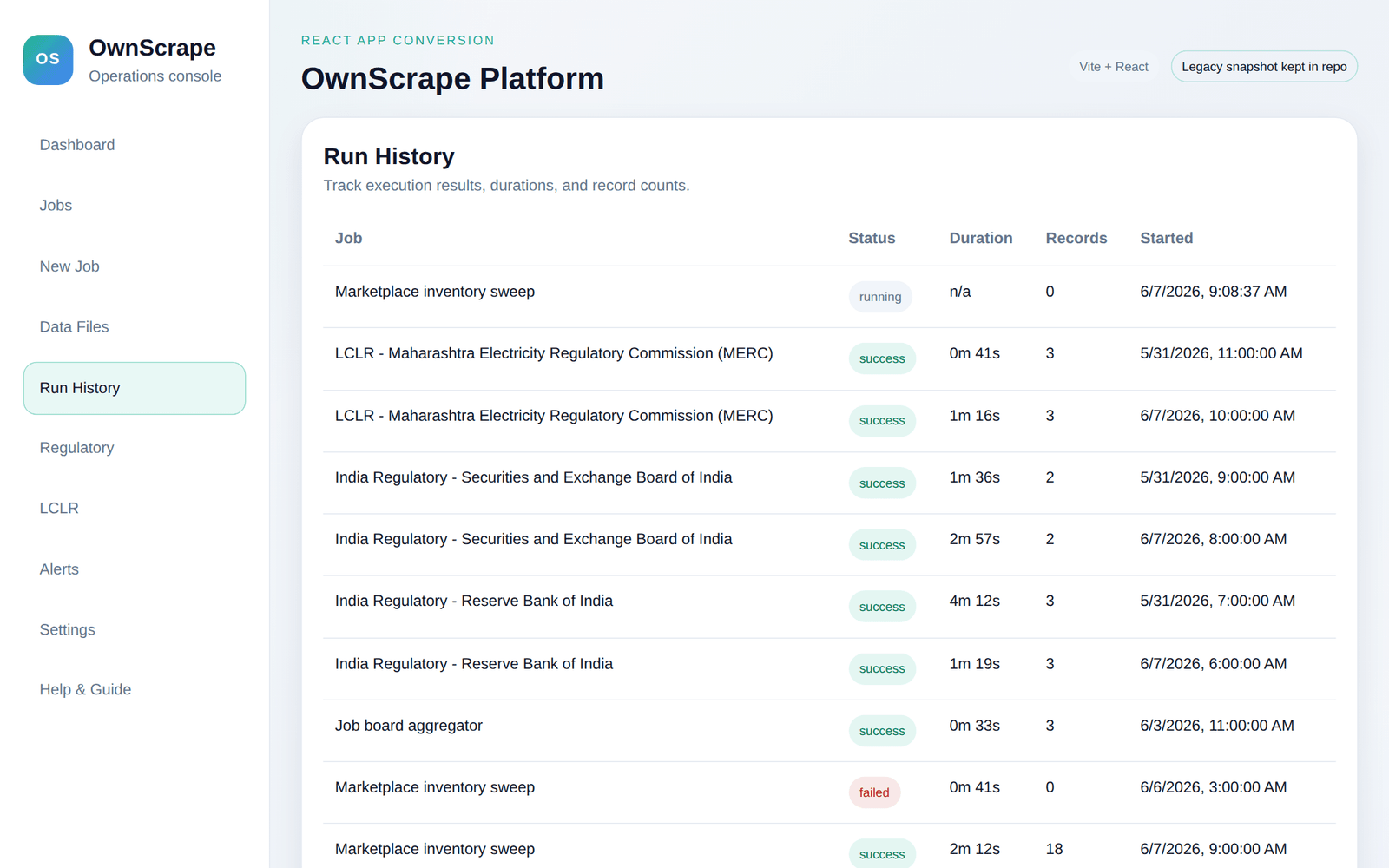This screenshot has width=1389, height=868.
Task: Open the Dashboard page
Action: click(x=135, y=145)
